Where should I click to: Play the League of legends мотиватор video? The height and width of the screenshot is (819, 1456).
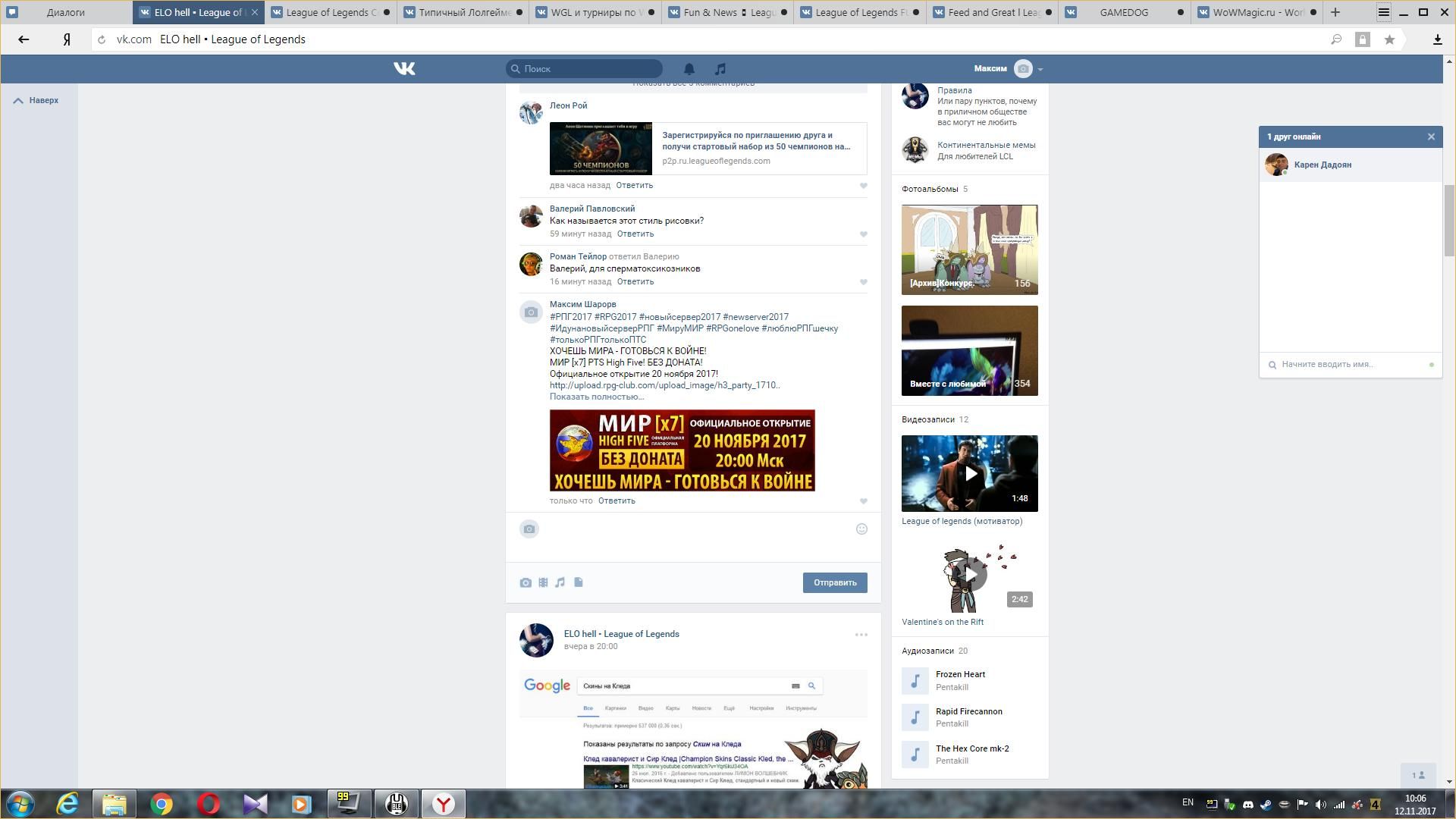(970, 474)
